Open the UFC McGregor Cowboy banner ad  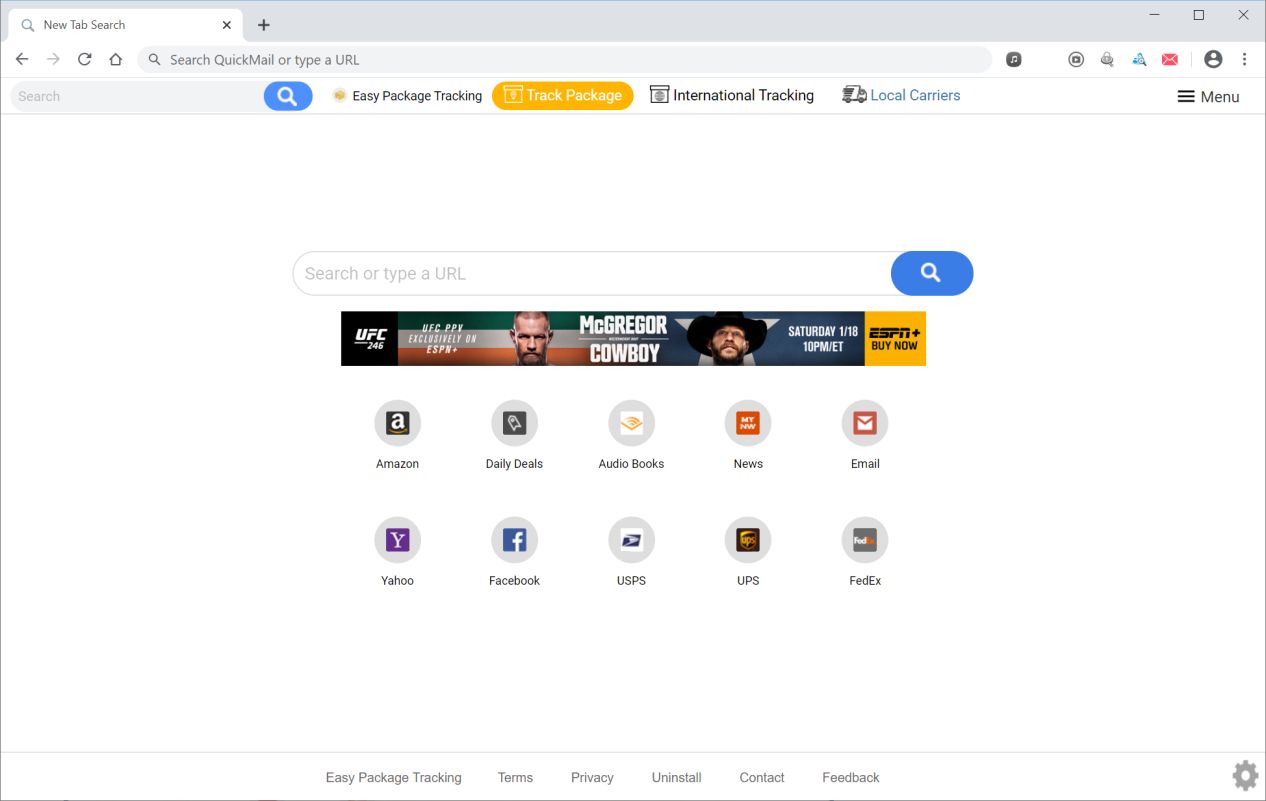[x=633, y=338]
